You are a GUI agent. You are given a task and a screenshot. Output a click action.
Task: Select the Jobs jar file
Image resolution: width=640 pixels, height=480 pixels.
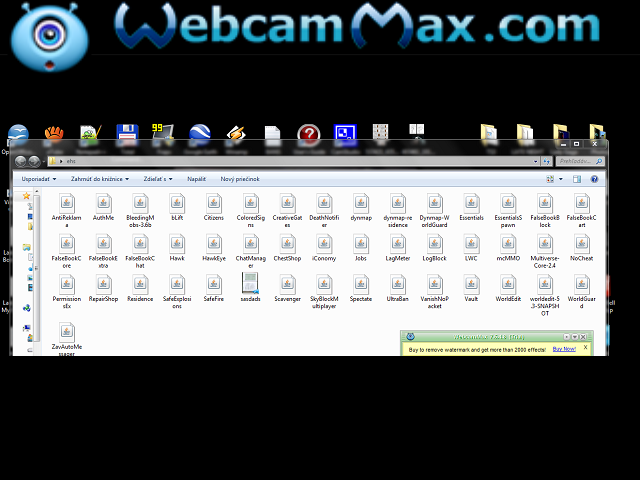tap(361, 248)
